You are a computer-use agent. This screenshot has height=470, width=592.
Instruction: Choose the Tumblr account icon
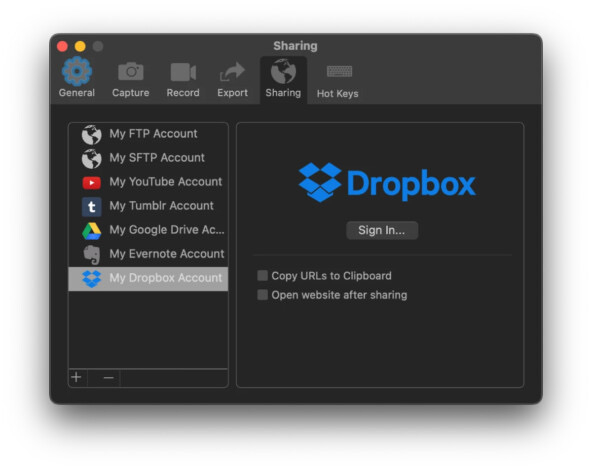click(91, 206)
